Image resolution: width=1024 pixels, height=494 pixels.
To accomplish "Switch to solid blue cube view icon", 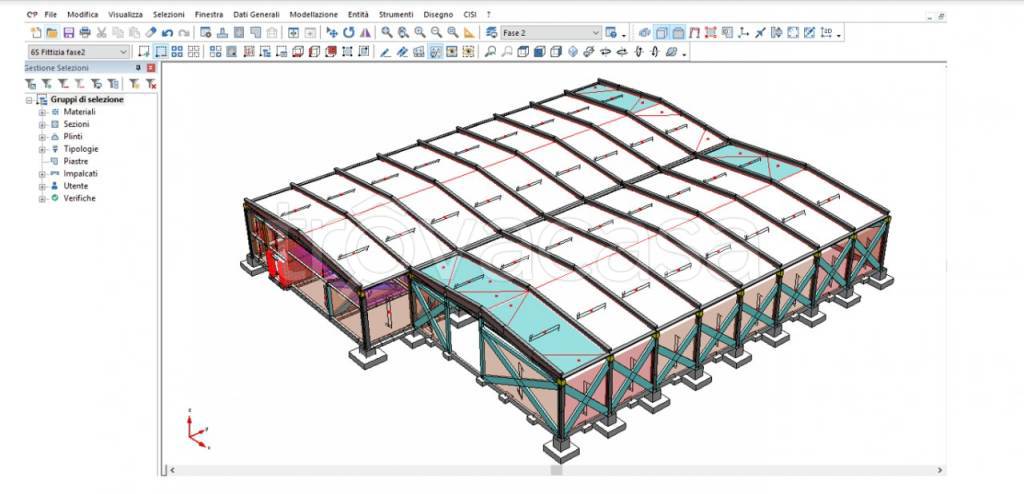I will pos(539,52).
